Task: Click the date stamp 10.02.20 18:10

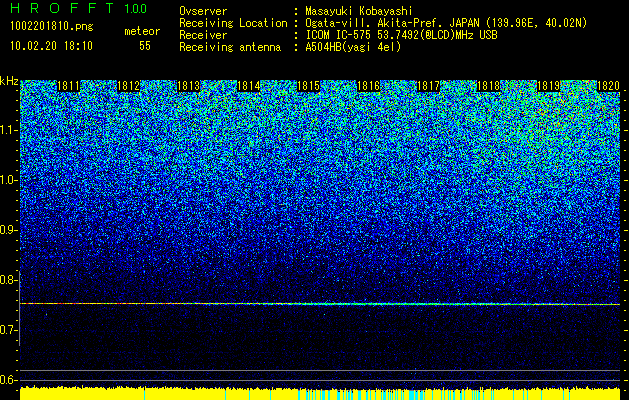Action: (51, 46)
